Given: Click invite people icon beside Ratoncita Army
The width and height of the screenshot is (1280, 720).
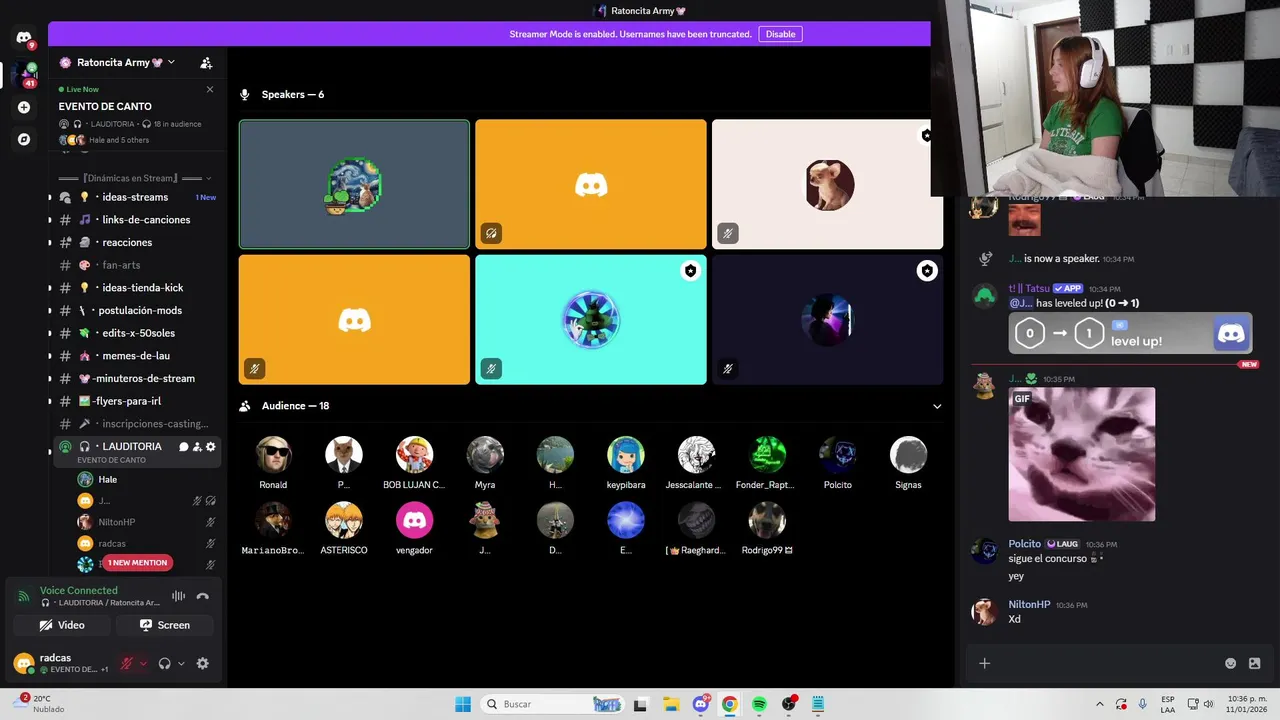Looking at the screenshot, I should coord(206,63).
